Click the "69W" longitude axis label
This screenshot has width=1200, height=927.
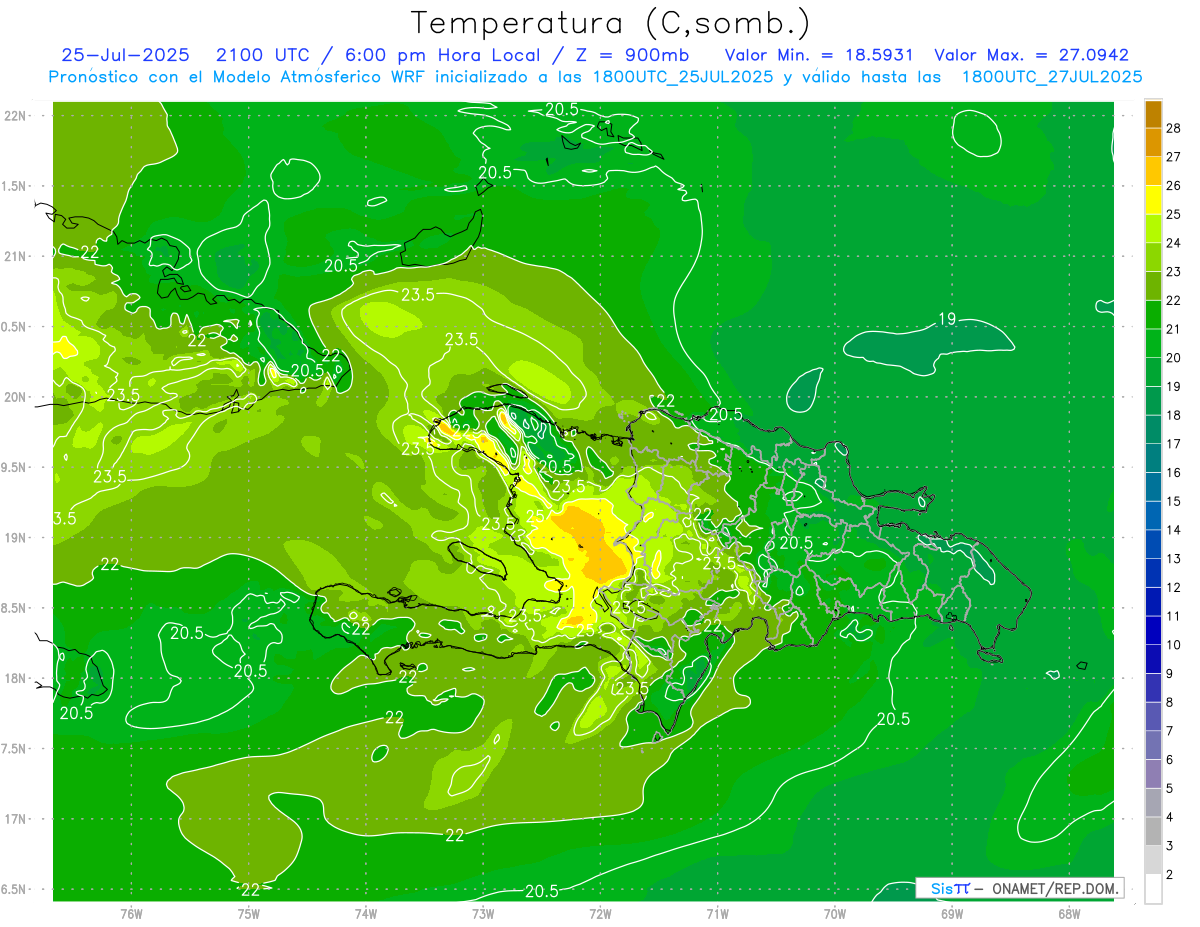[x=951, y=913]
